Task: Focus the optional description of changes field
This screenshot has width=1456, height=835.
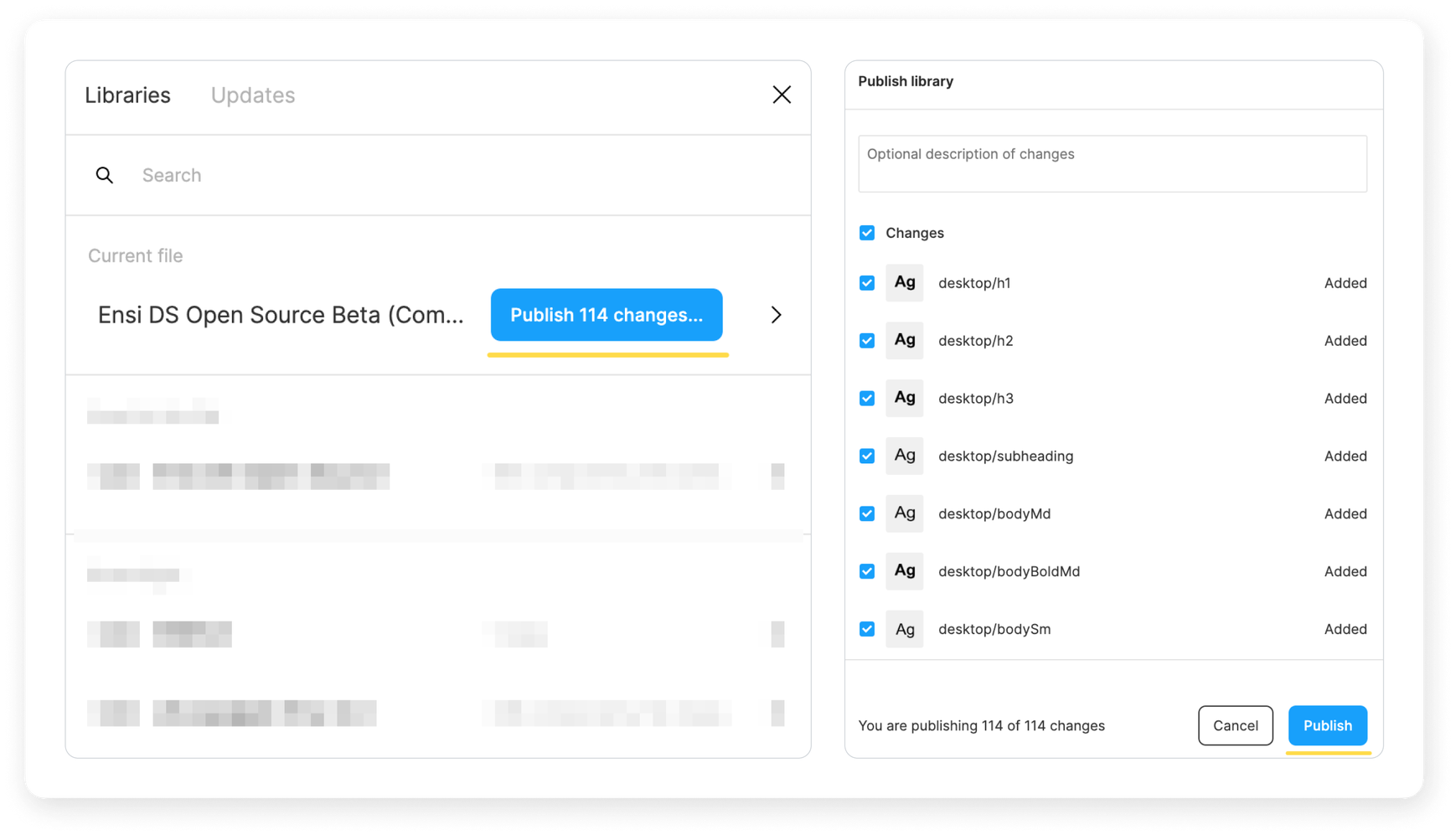Action: click(x=1112, y=164)
